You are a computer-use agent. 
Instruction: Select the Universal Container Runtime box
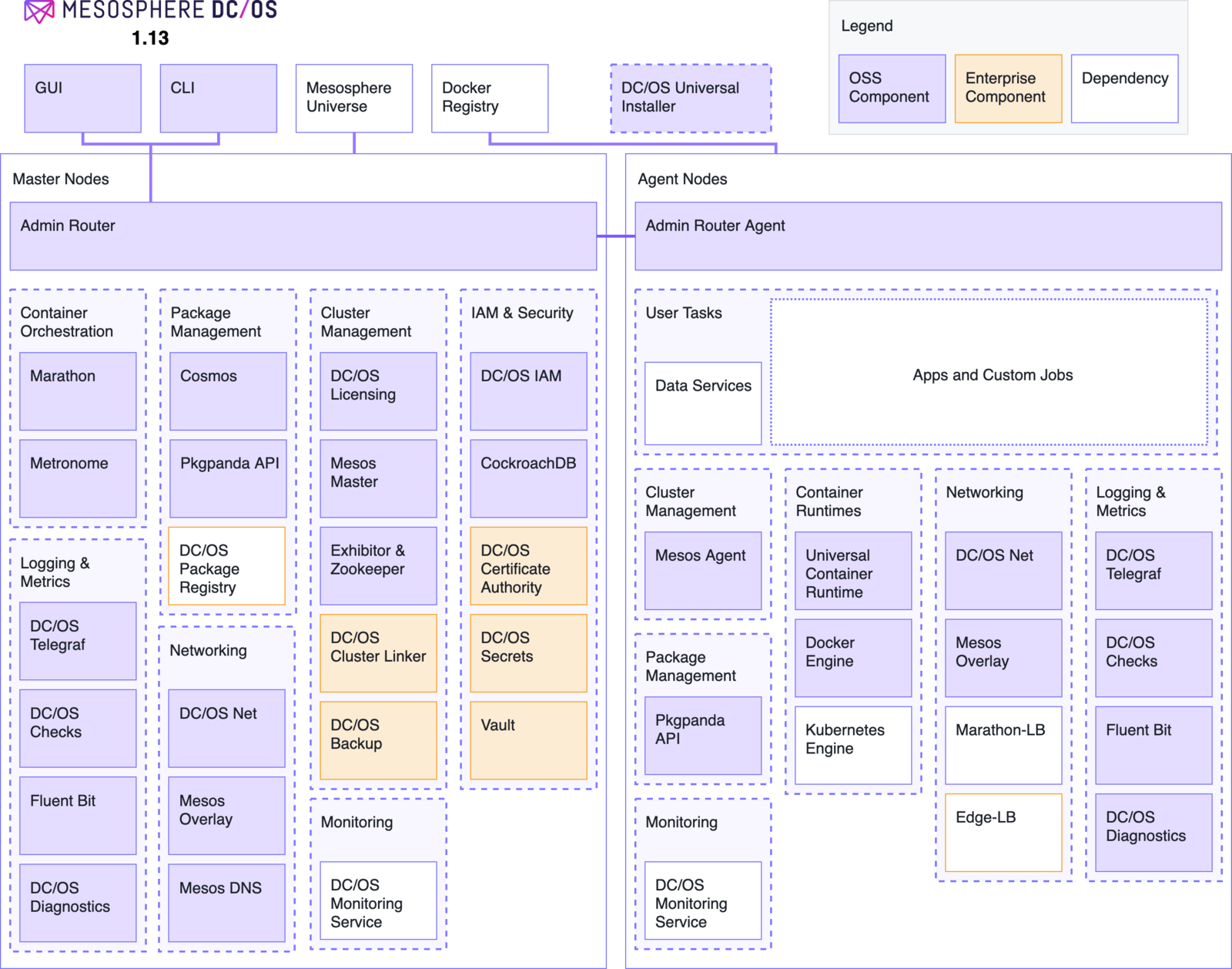[853, 571]
